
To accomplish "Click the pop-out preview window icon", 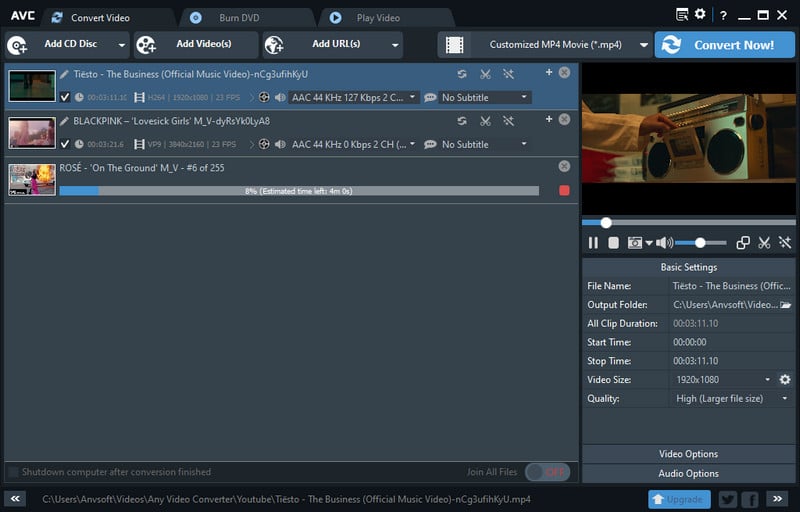I will click(x=743, y=243).
